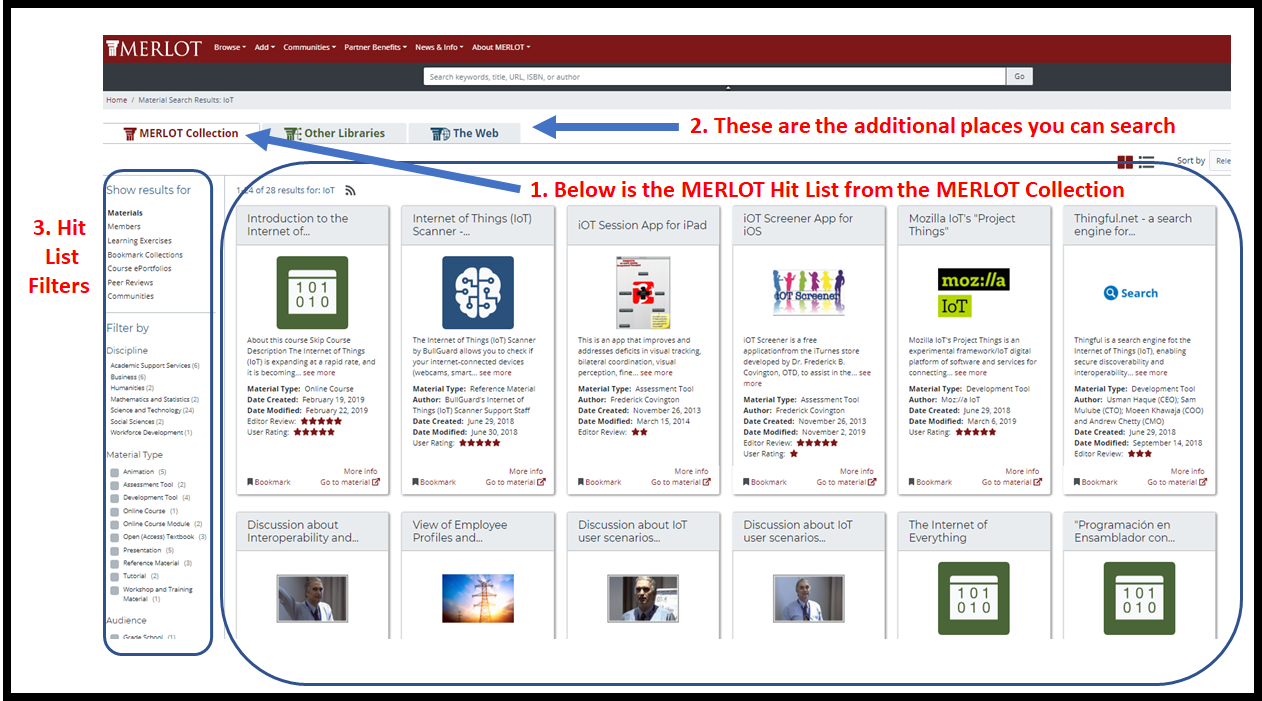Expand the Communities menu
Screen dimensions: 1262x701
tap(308, 47)
